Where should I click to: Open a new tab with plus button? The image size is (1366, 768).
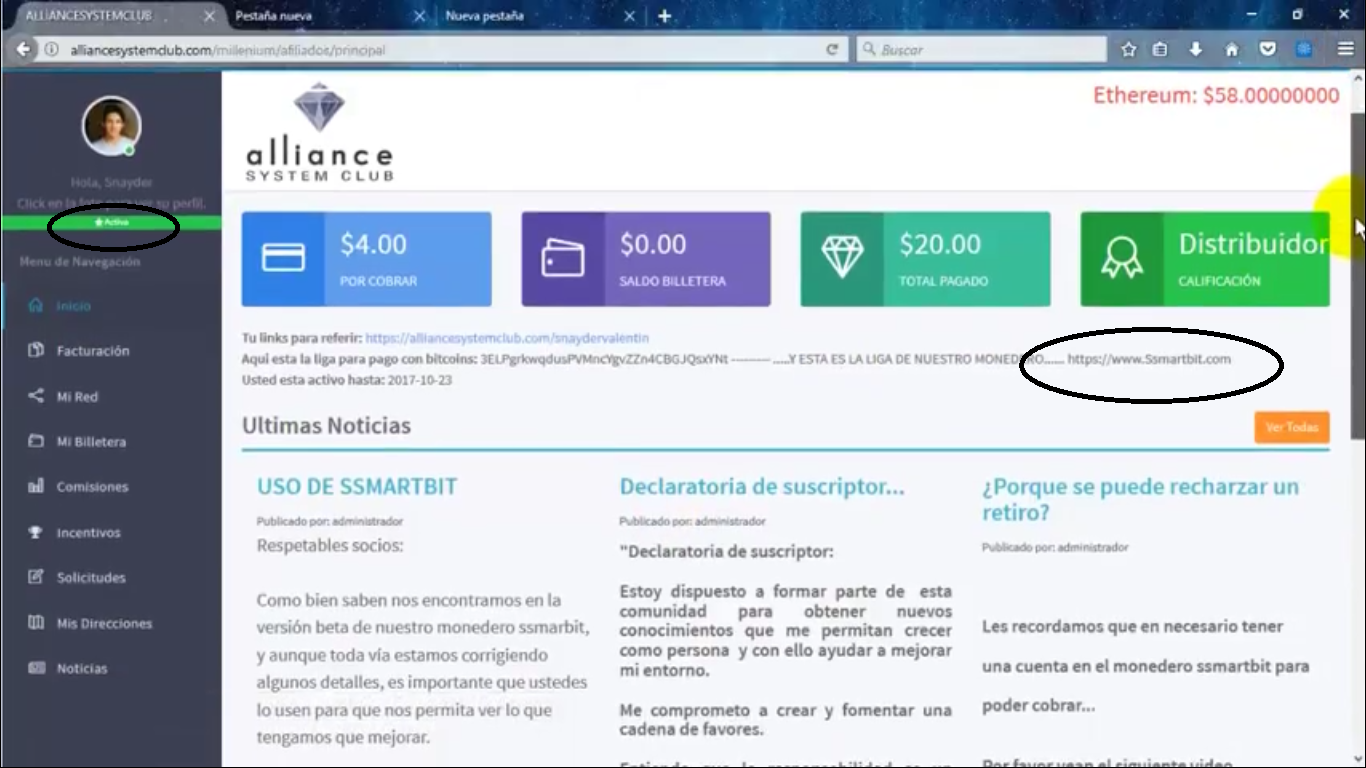pyautogui.click(x=664, y=16)
